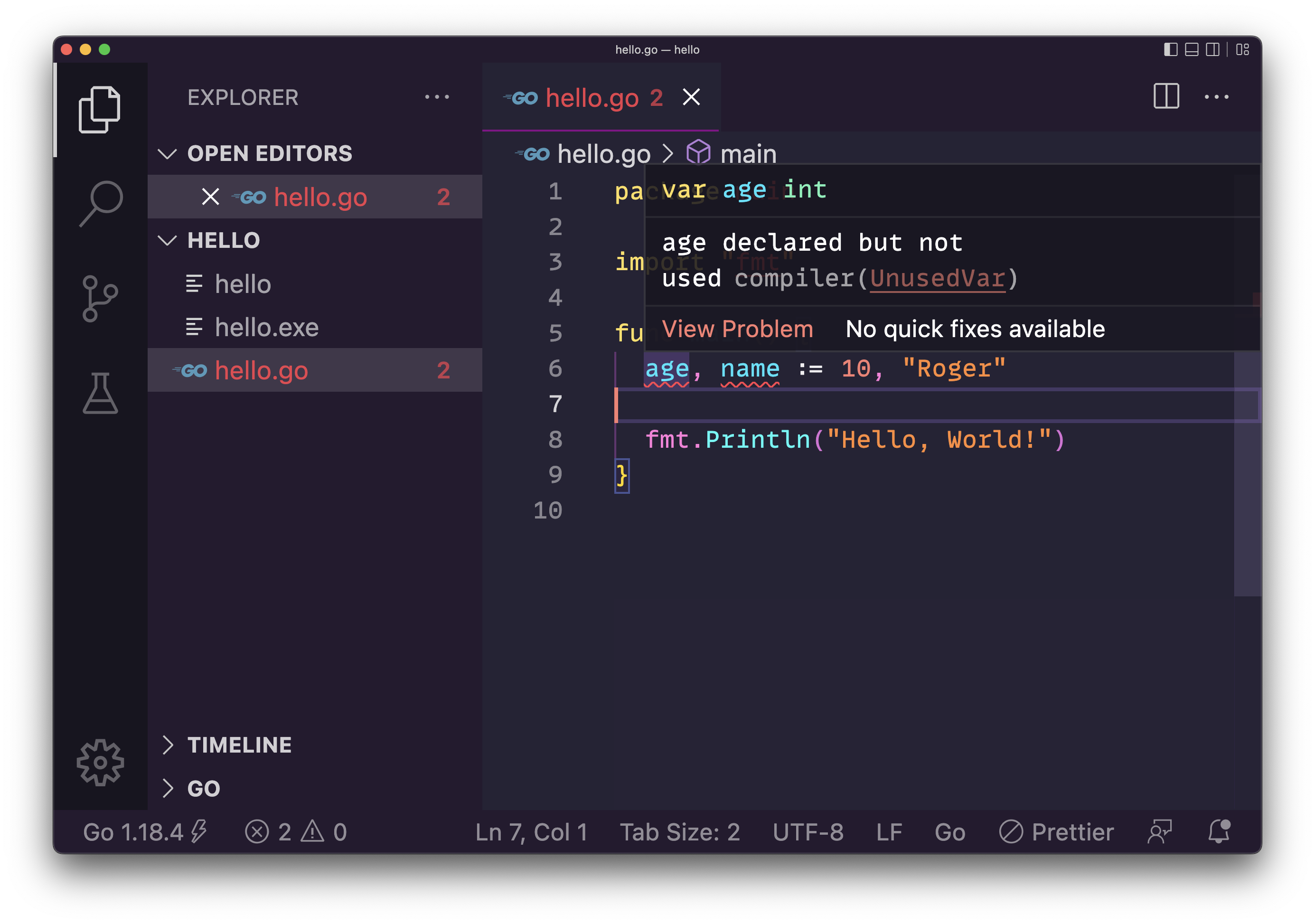Open the Explorer more actions menu
1315x924 pixels.
click(x=437, y=97)
